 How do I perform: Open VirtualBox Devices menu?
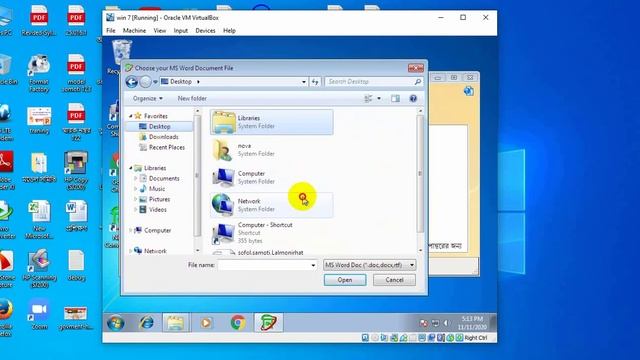(x=205, y=31)
